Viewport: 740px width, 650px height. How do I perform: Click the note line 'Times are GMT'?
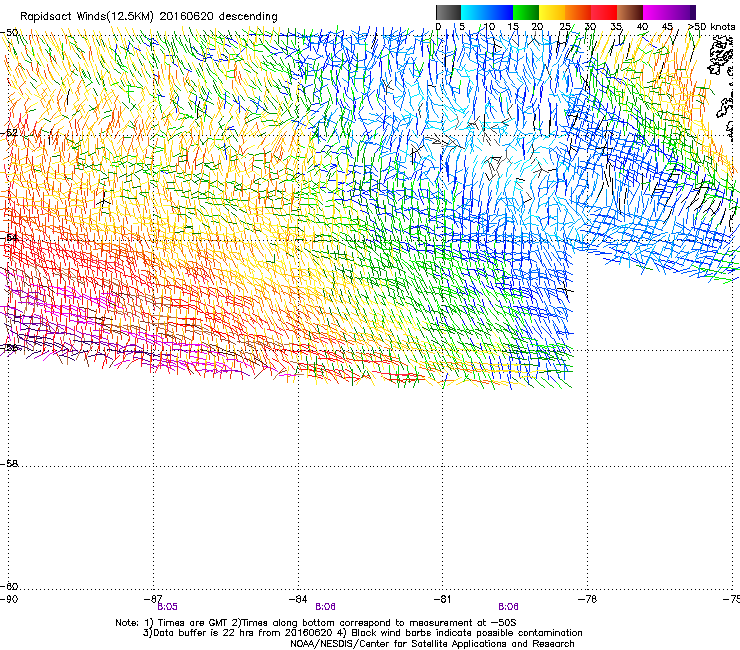[194, 623]
